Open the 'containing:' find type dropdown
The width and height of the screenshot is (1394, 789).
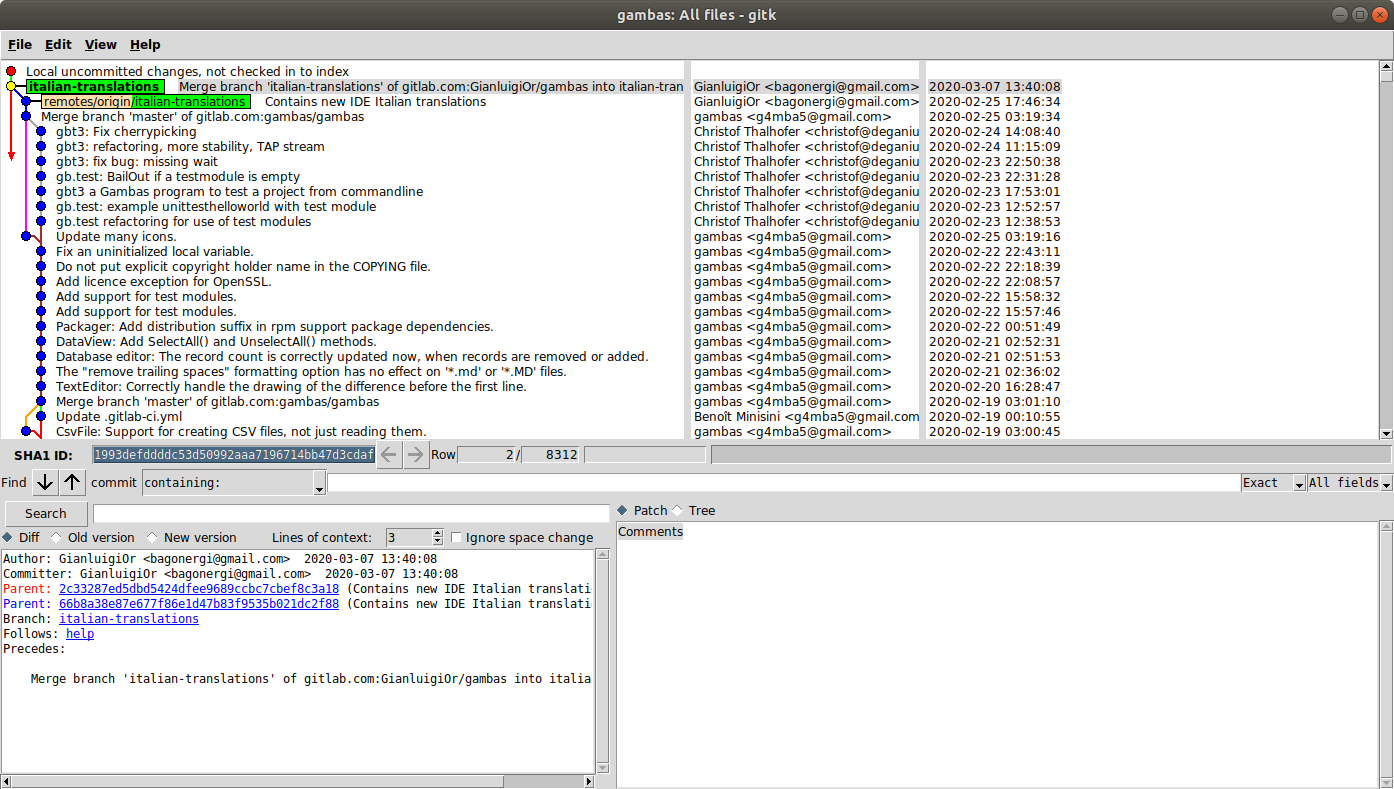pyautogui.click(x=234, y=483)
